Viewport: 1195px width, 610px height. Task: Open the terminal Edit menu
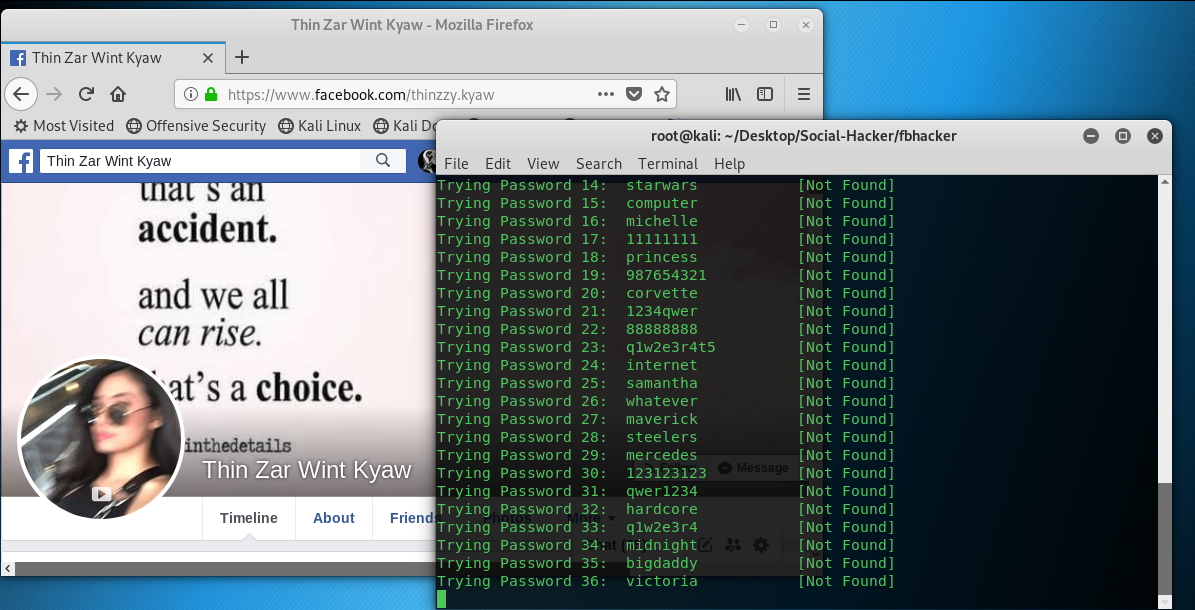[498, 164]
